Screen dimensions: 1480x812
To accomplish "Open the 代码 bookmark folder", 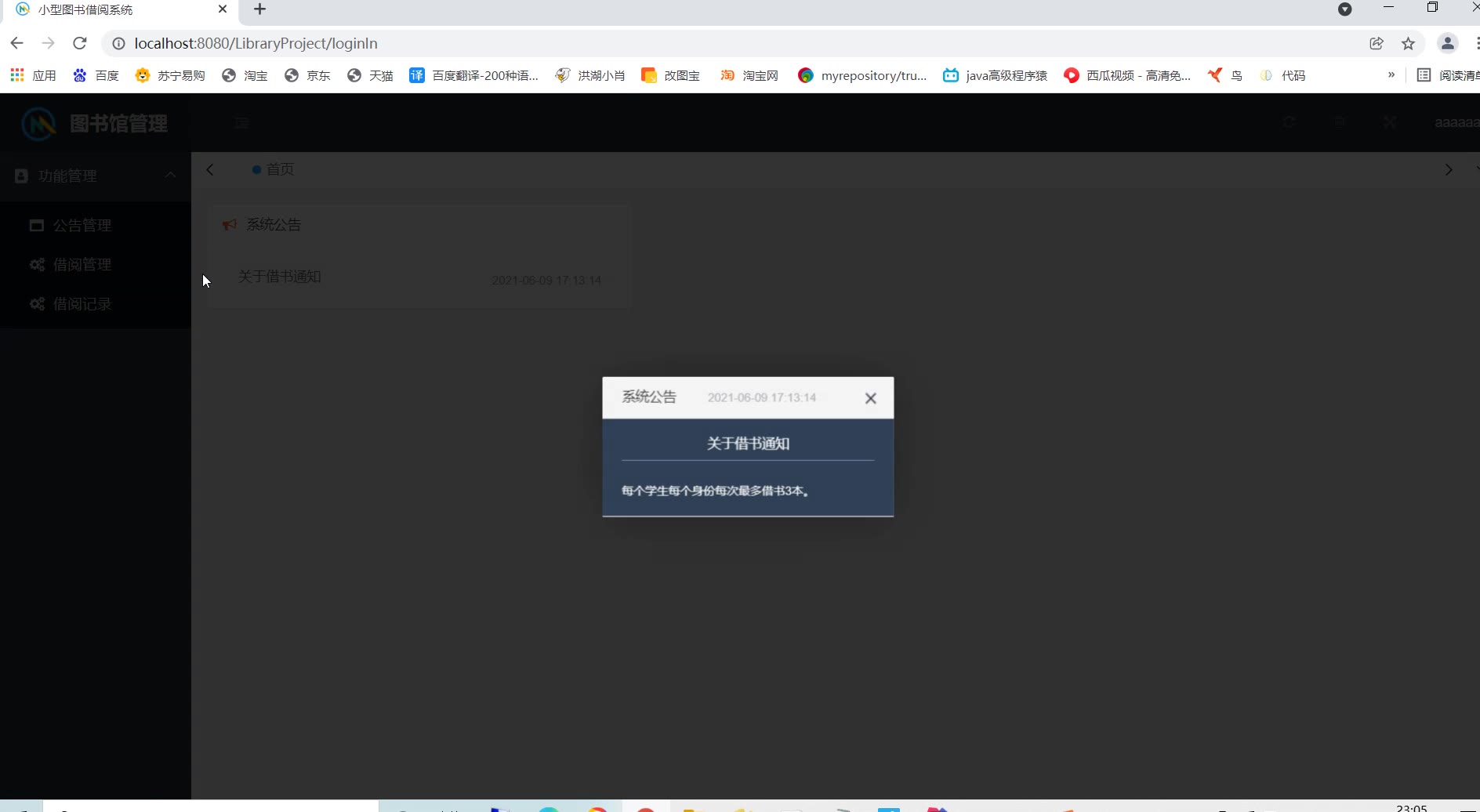I will tap(1282, 75).
